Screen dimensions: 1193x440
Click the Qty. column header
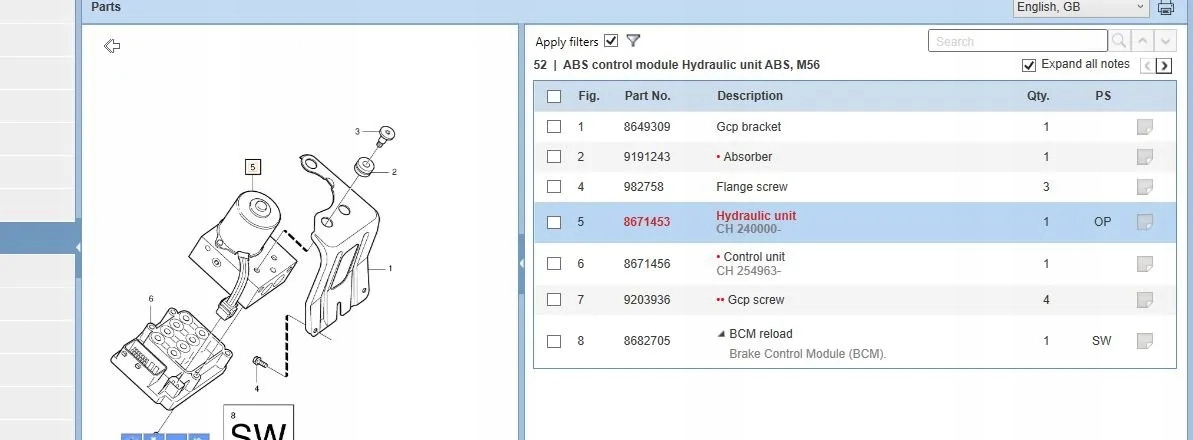coord(1038,96)
